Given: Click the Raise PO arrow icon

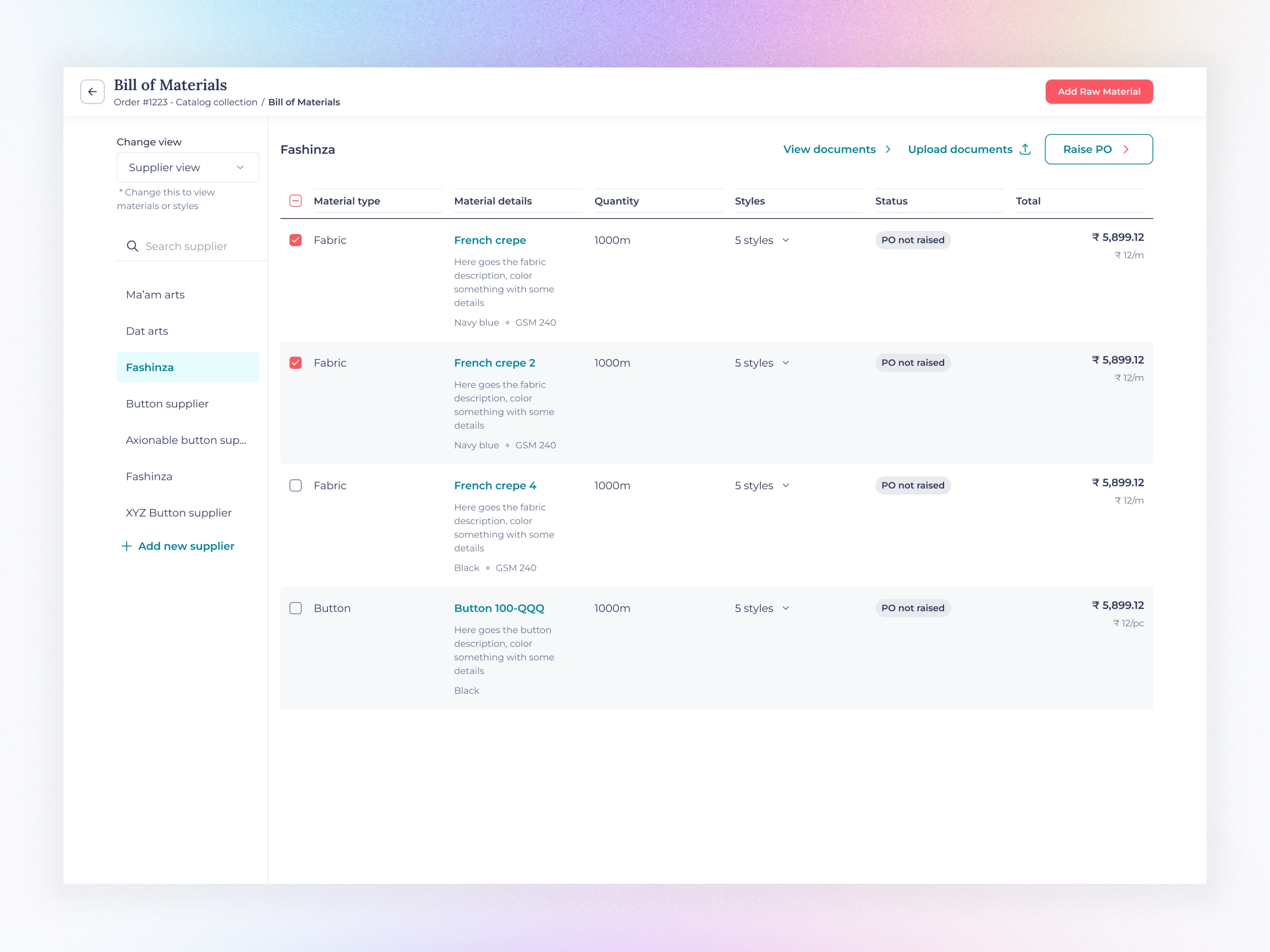Looking at the screenshot, I should click(x=1125, y=149).
